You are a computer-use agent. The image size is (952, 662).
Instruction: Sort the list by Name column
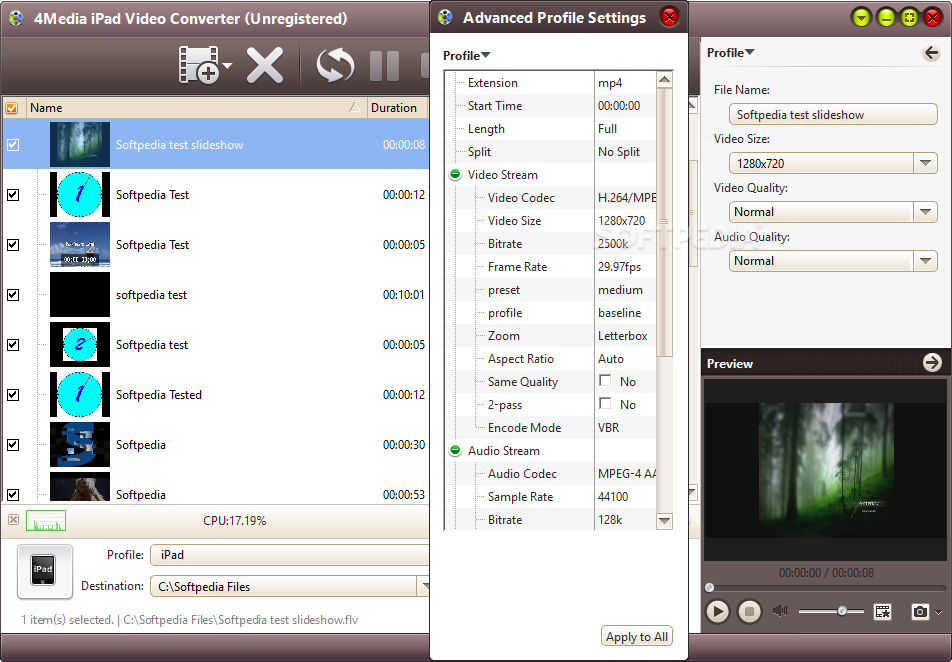point(196,108)
